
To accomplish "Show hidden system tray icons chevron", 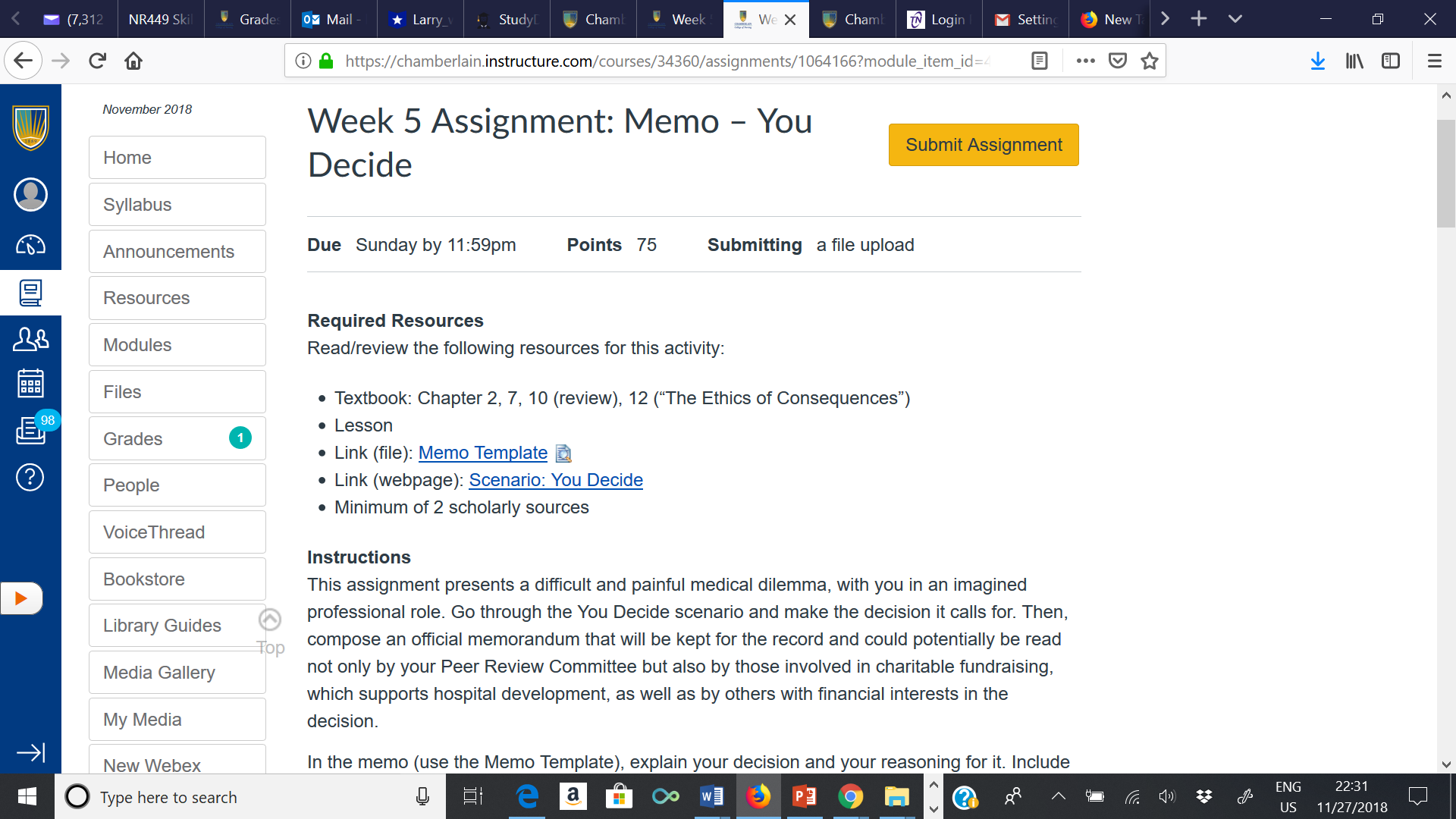I will [1058, 796].
